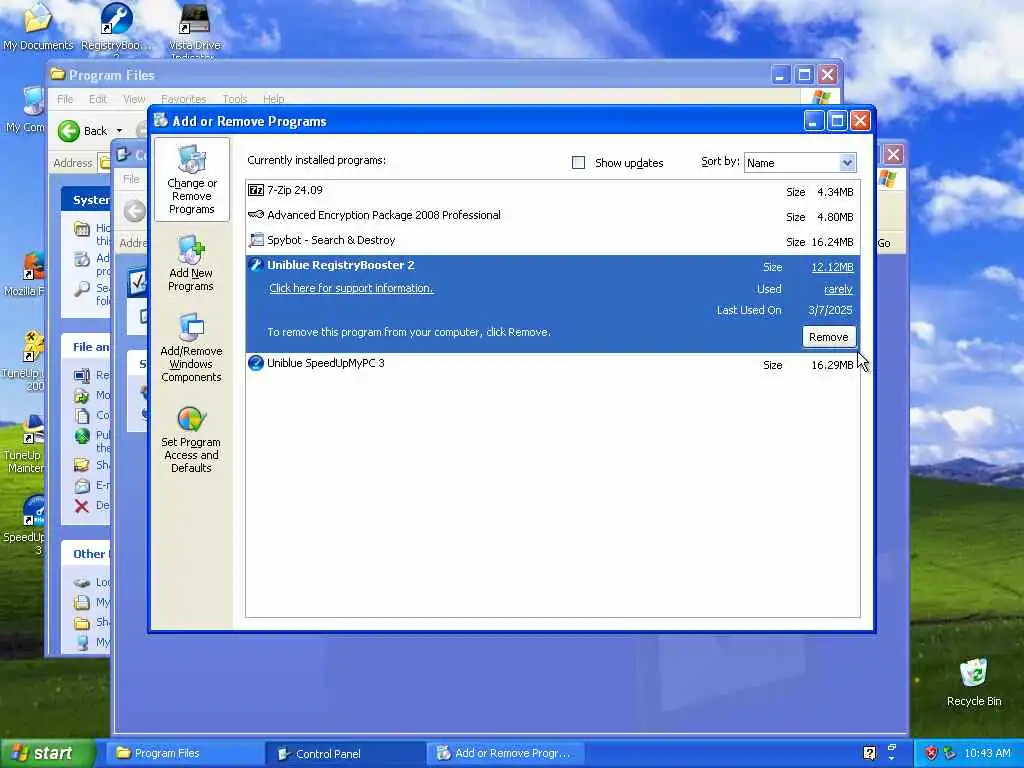
Task: Open the Recycle Bin on desktop
Action: coord(974,682)
